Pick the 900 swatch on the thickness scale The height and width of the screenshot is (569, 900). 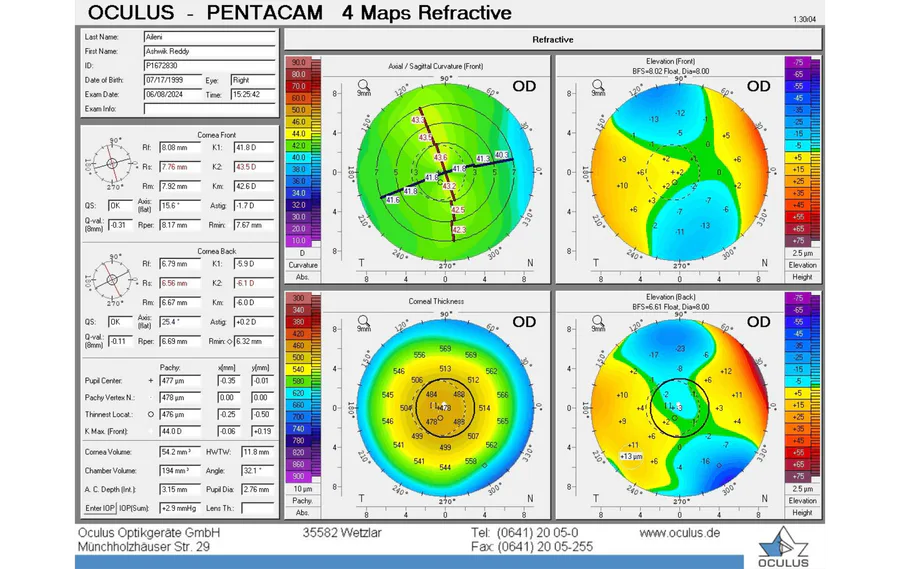pos(298,476)
